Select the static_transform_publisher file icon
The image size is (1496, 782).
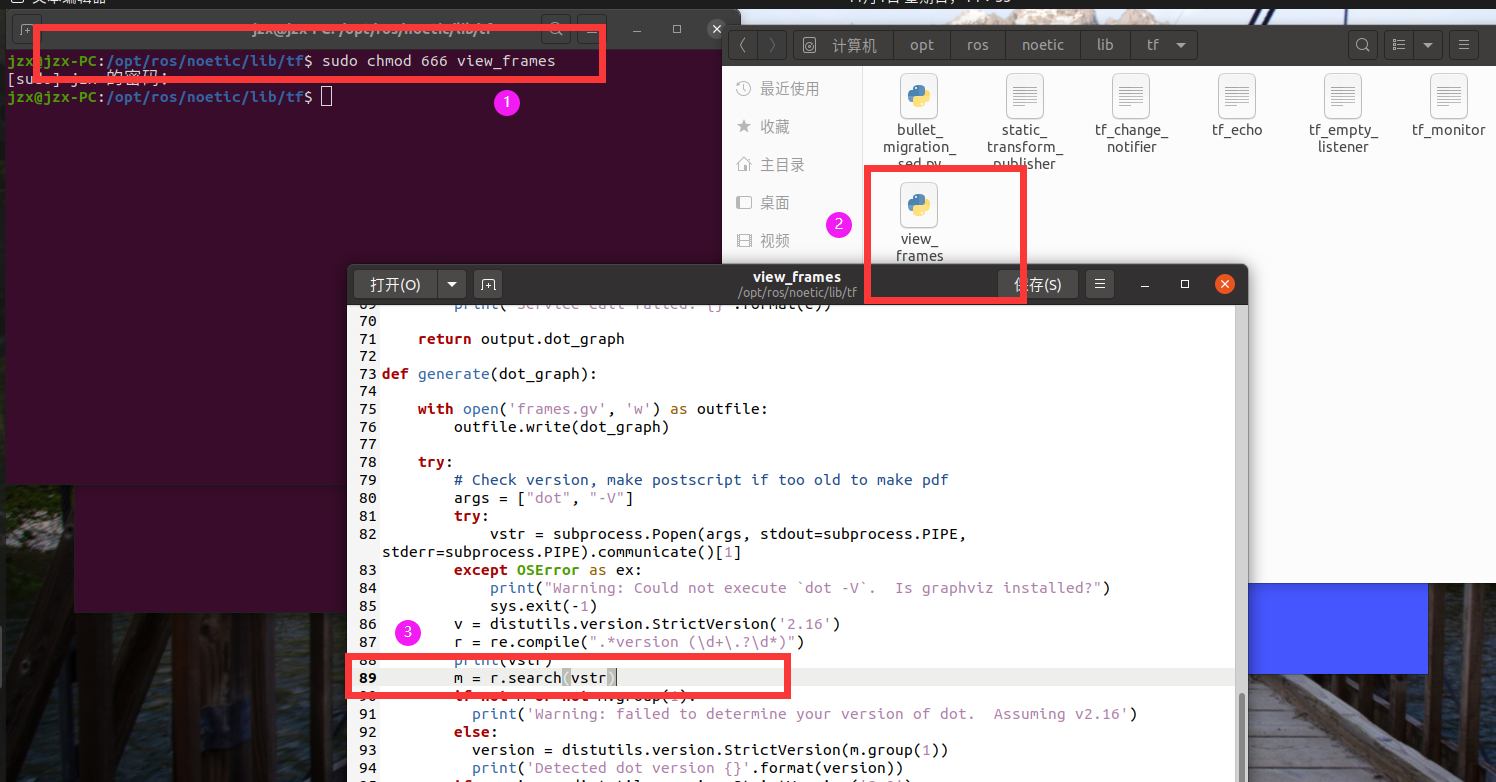click(x=1025, y=96)
